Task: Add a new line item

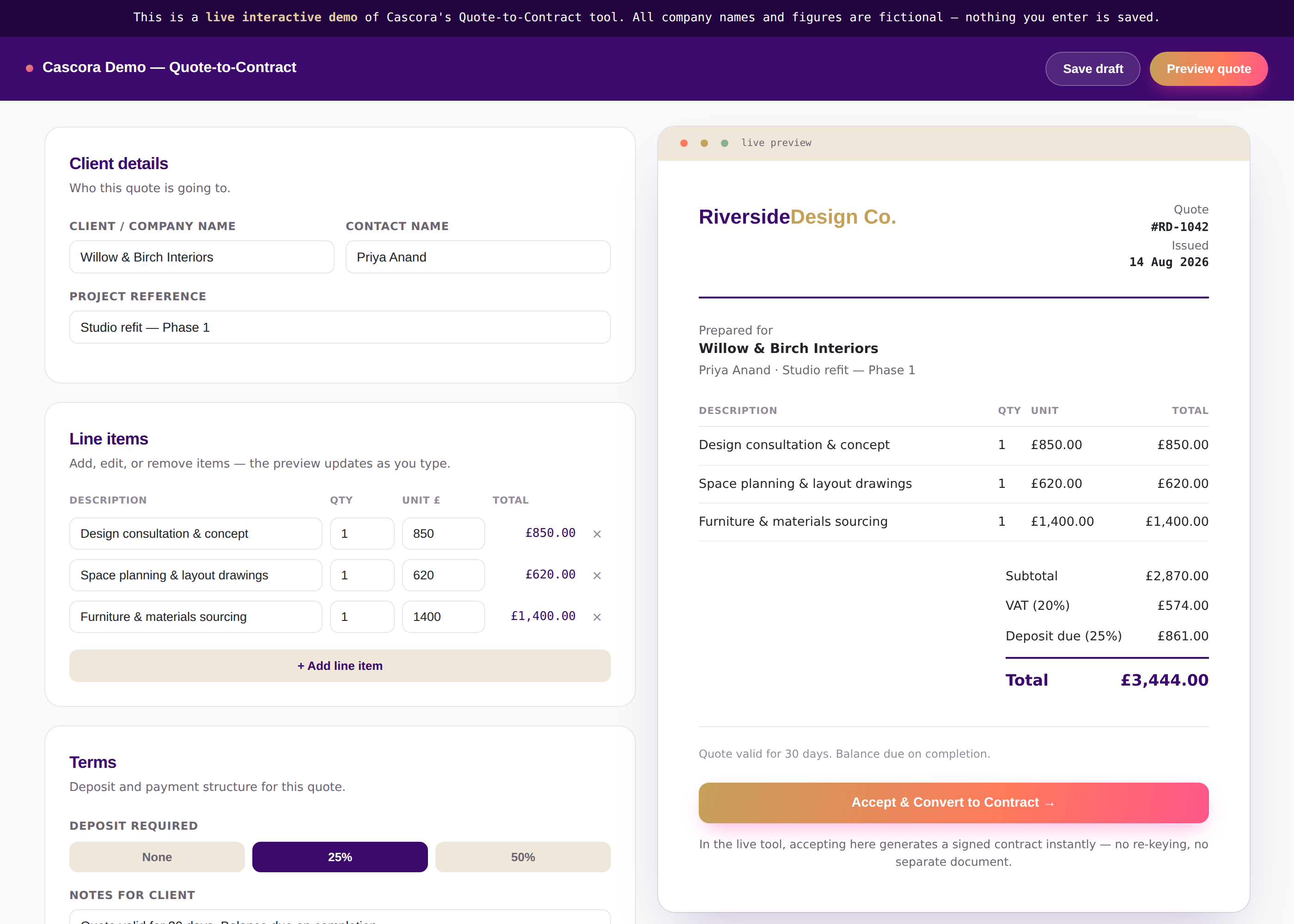Action: 340,666
